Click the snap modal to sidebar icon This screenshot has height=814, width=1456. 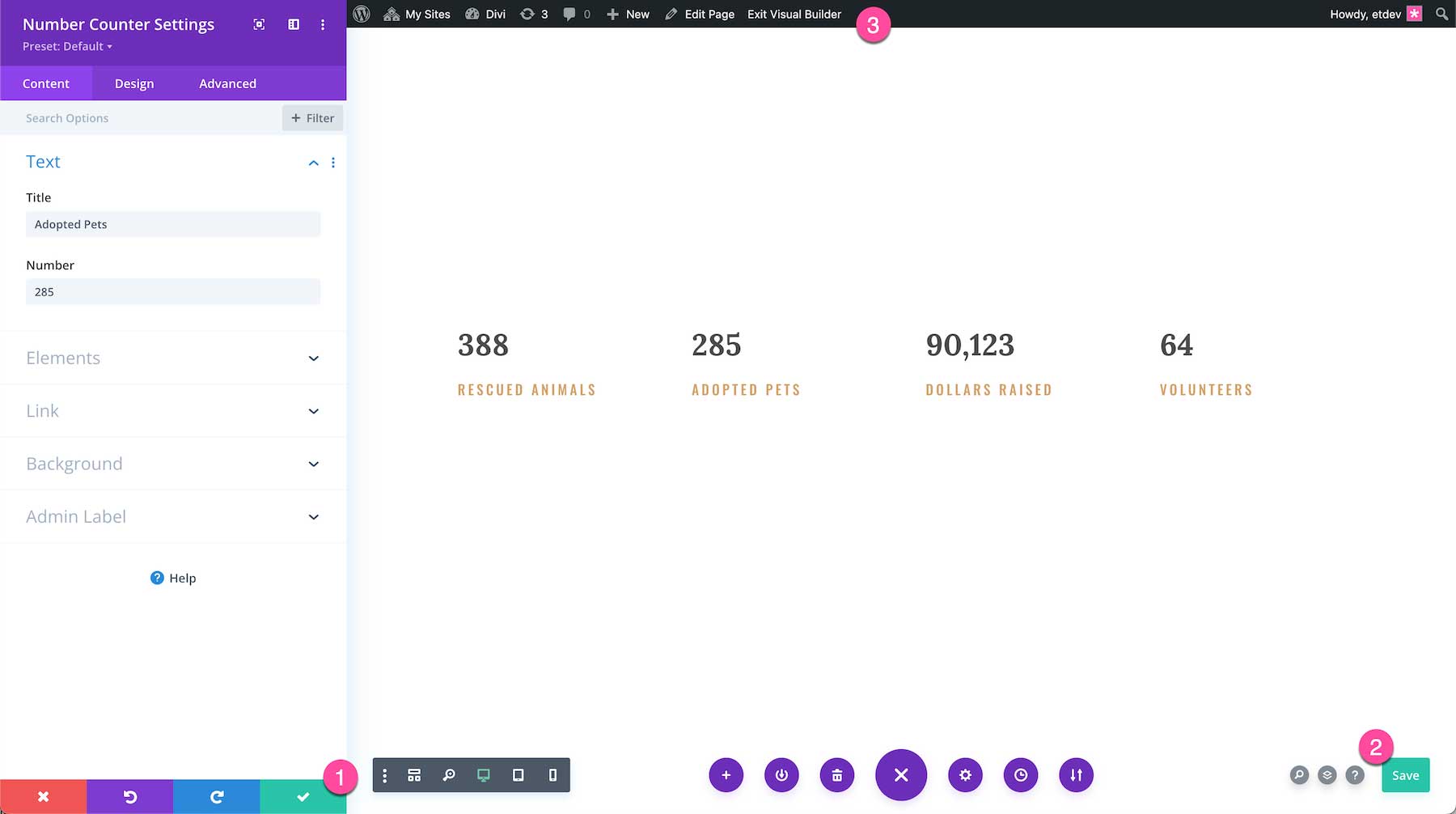294,24
